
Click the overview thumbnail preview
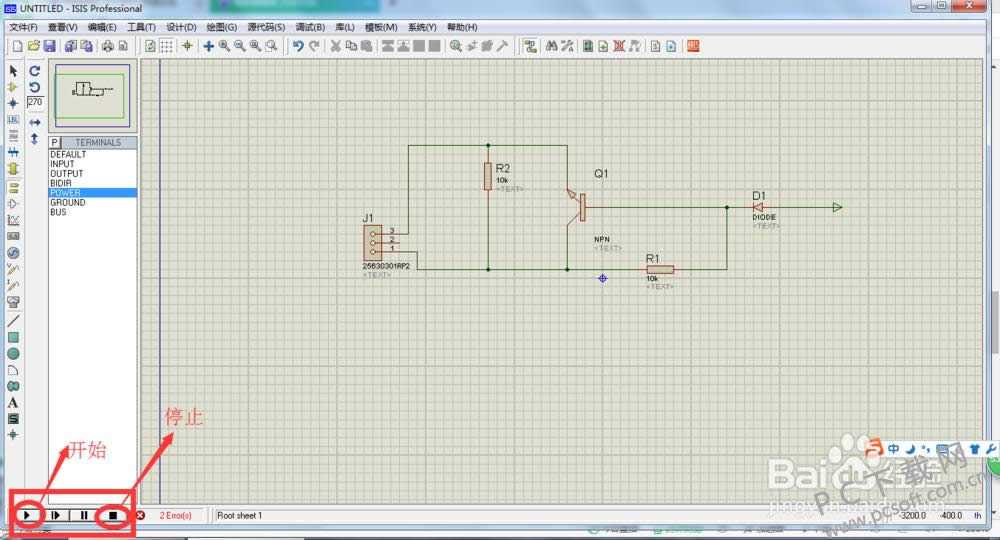pyautogui.click(x=93, y=93)
